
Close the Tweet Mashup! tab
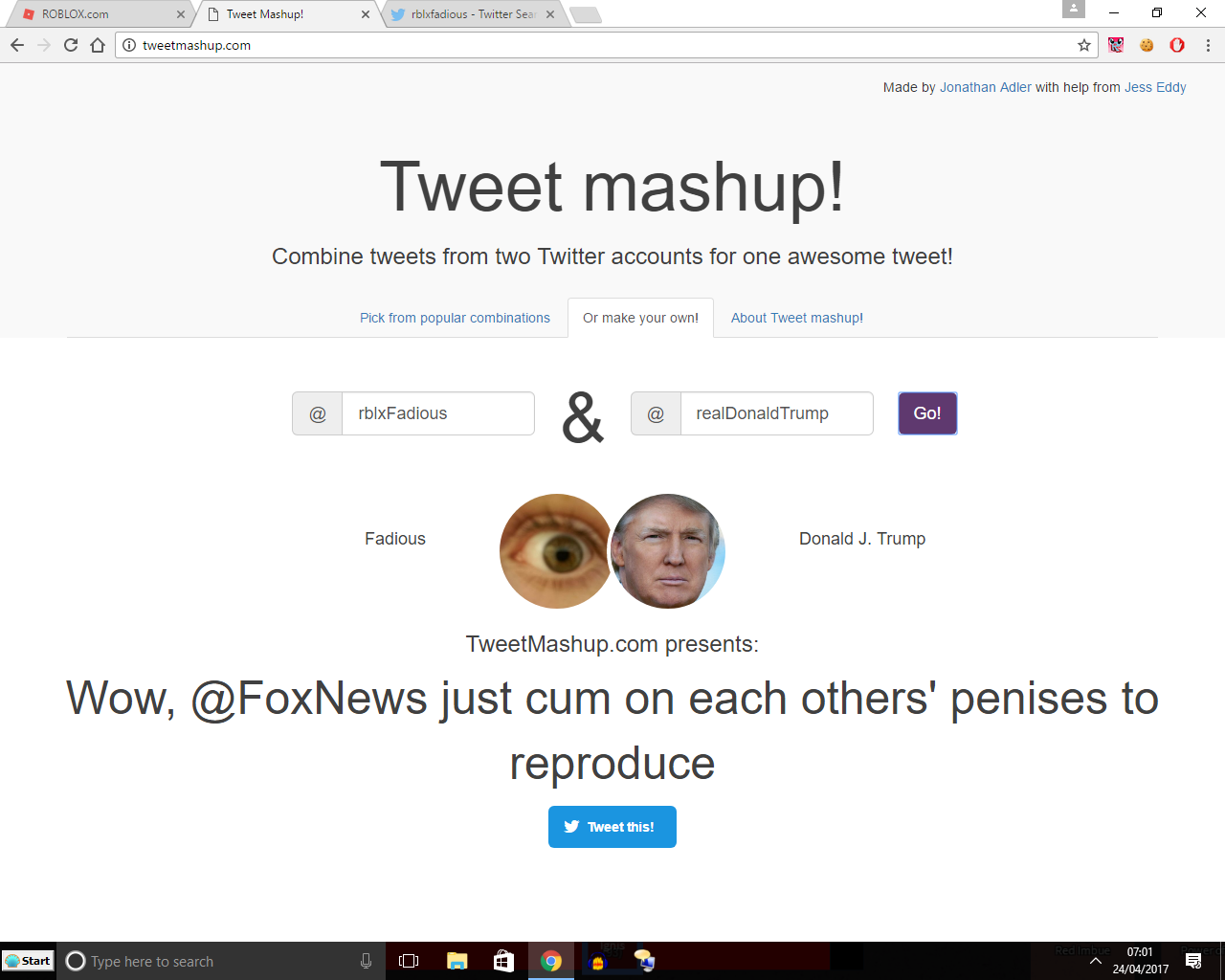point(366,14)
